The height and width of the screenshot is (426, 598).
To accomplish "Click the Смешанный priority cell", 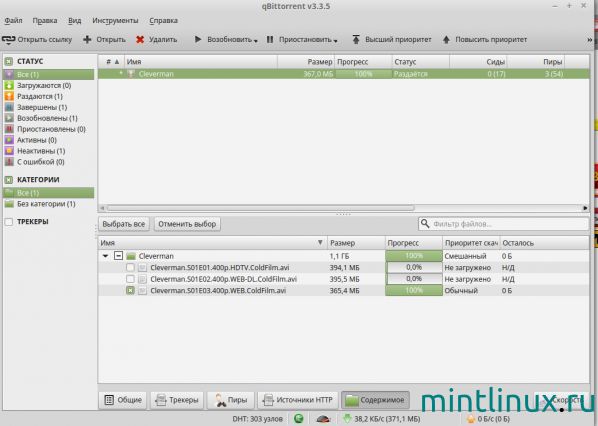I will (x=471, y=256).
